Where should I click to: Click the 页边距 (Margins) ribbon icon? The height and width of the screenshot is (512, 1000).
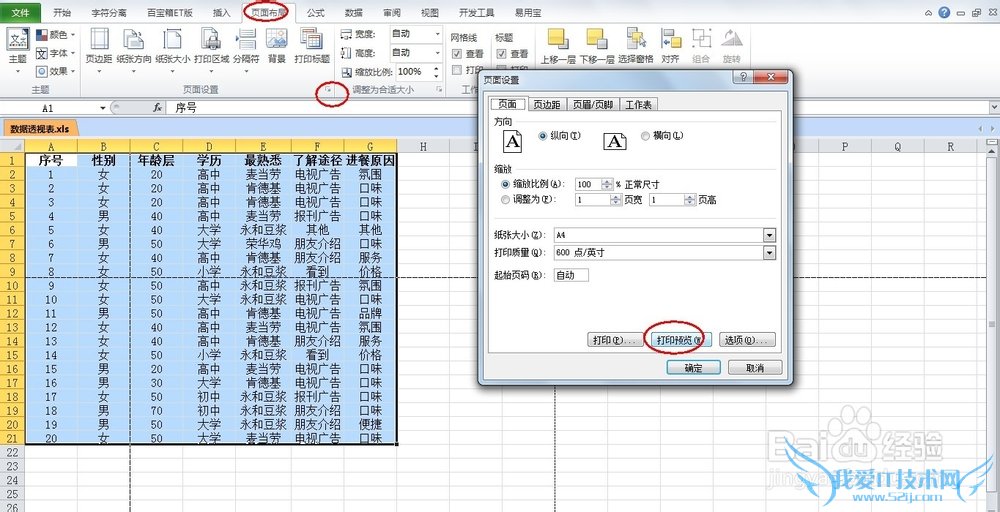(x=98, y=45)
